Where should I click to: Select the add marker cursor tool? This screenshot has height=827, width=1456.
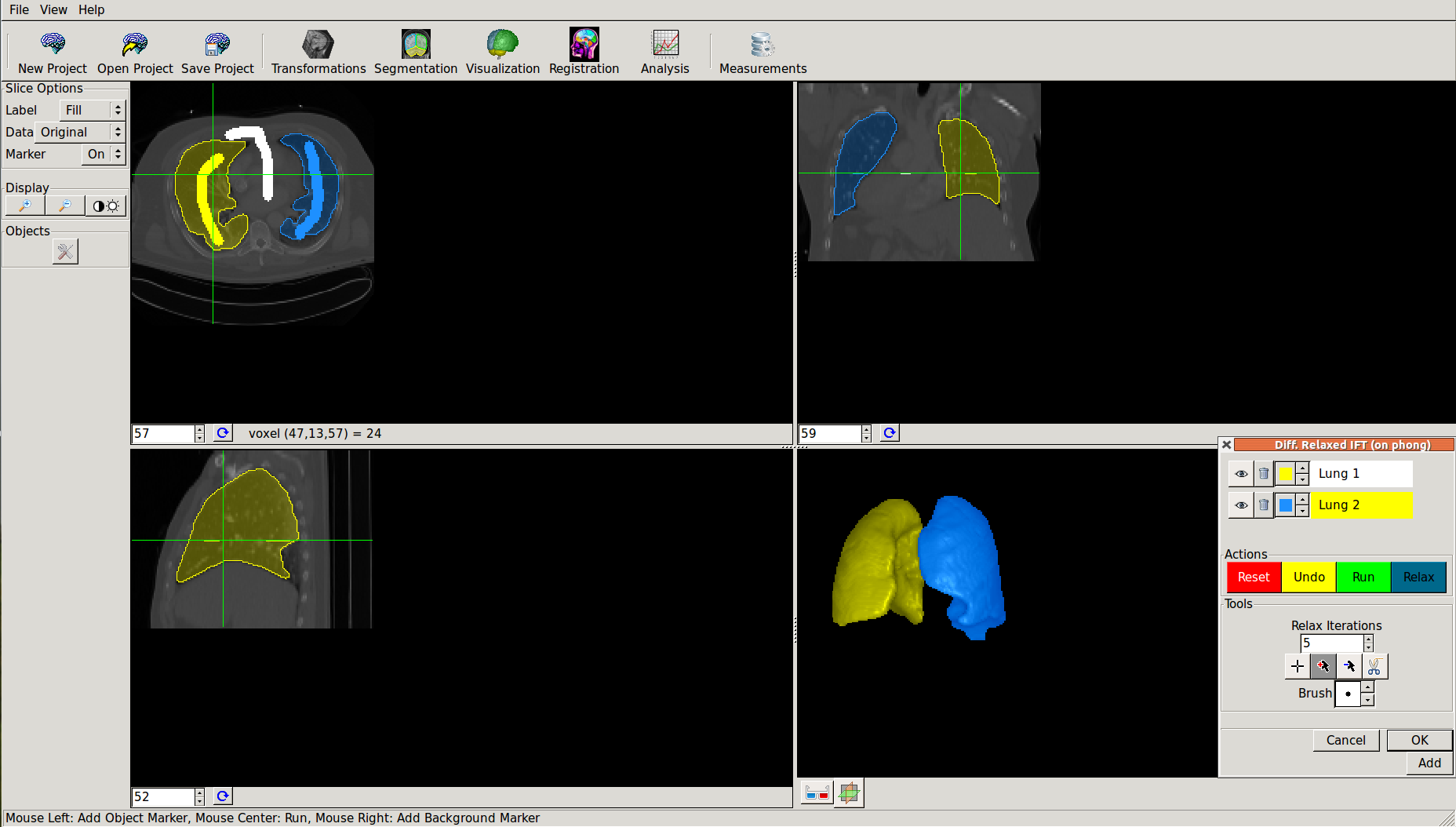(x=1323, y=666)
